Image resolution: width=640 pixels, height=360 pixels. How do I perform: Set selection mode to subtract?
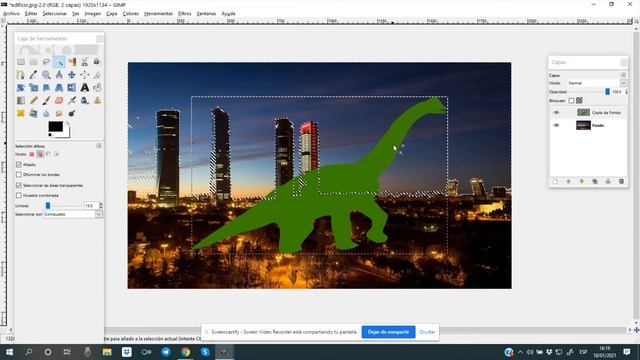coord(48,154)
